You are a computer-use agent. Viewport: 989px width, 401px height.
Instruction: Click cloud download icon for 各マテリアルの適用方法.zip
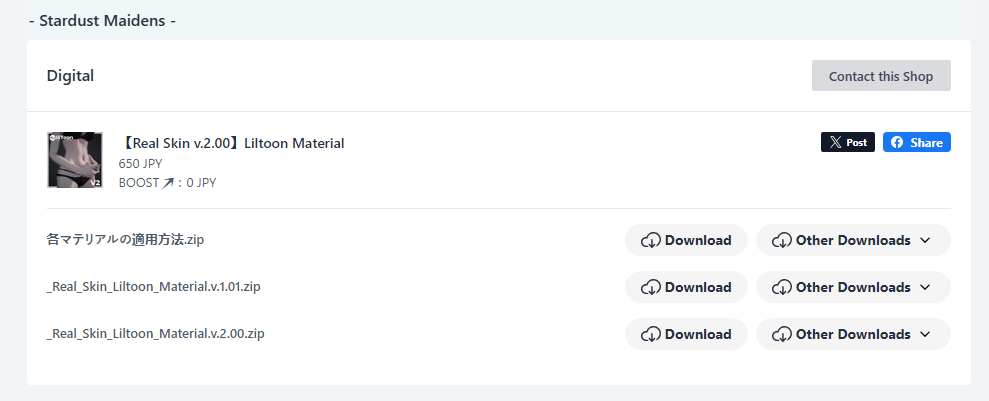tap(650, 240)
